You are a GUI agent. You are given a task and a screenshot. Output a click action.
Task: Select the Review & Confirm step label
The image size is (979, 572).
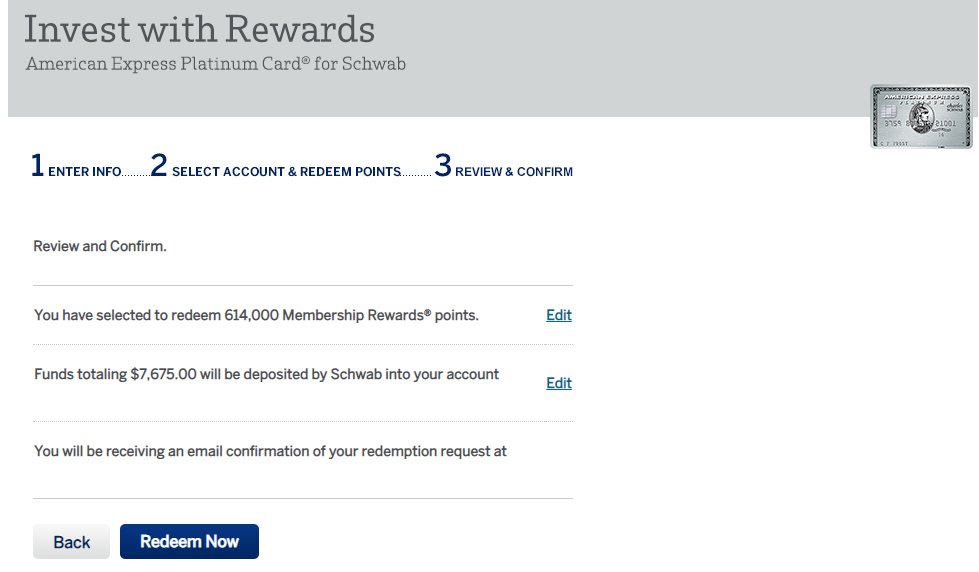pos(513,172)
